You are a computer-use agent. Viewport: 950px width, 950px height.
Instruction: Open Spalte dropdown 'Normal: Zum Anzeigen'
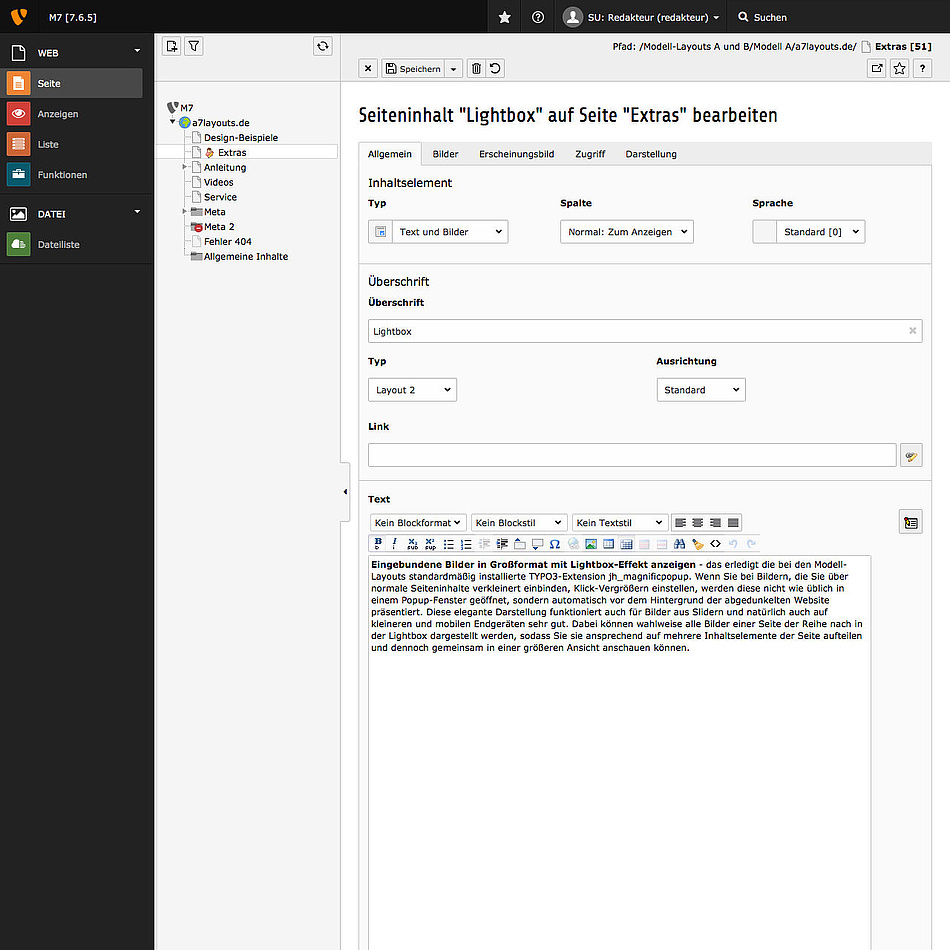pyautogui.click(x=626, y=231)
